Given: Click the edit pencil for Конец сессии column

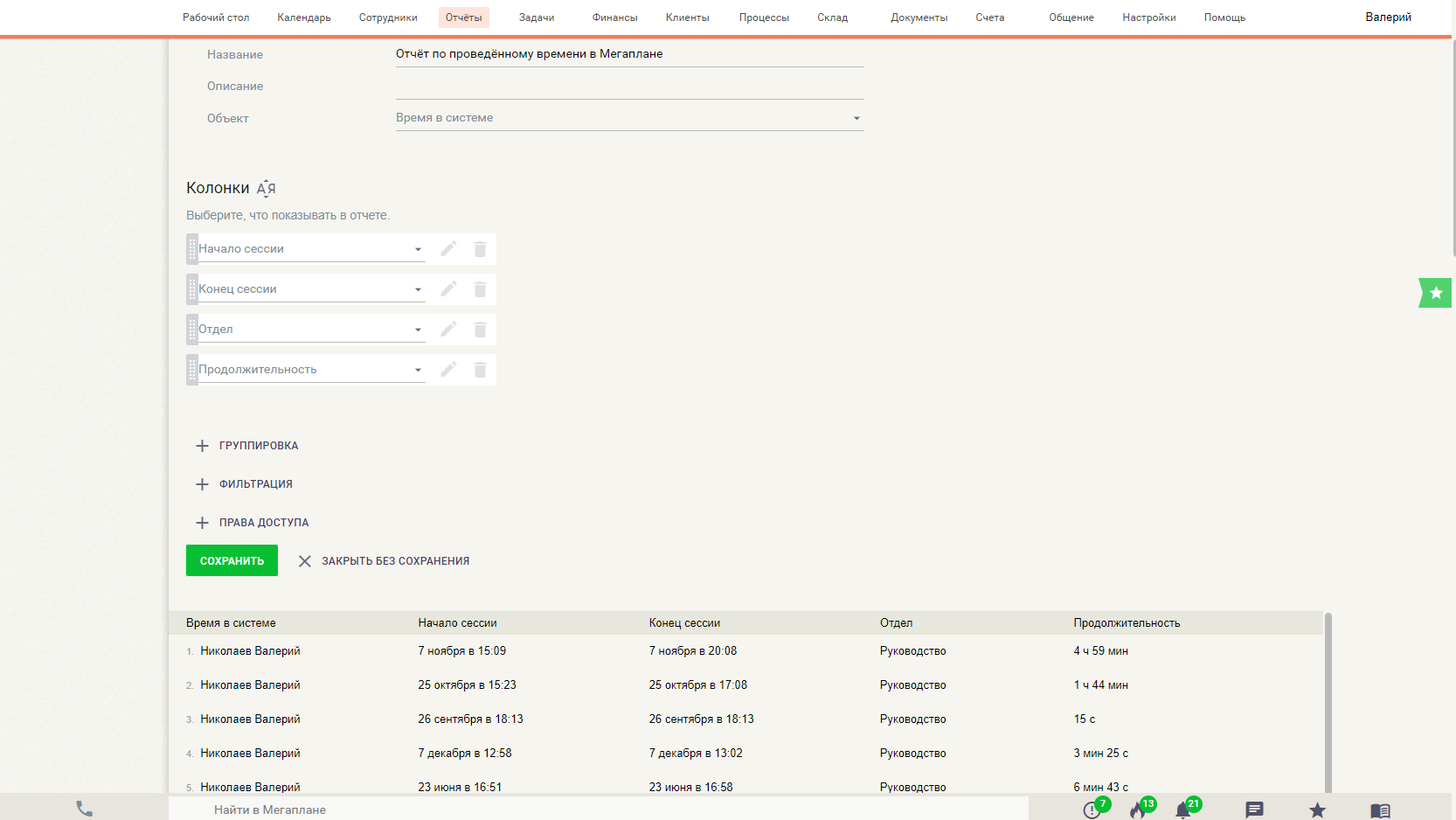Looking at the screenshot, I should (x=448, y=289).
